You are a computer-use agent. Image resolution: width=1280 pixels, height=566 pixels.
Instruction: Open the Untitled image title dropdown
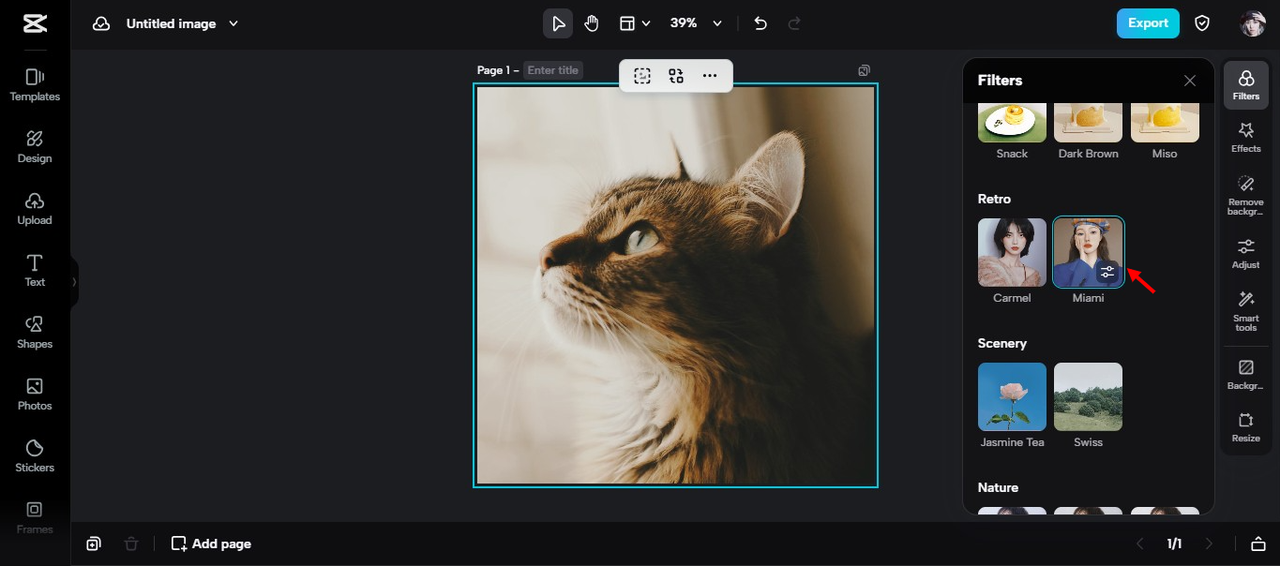pyautogui.click(x=182, y=23)
